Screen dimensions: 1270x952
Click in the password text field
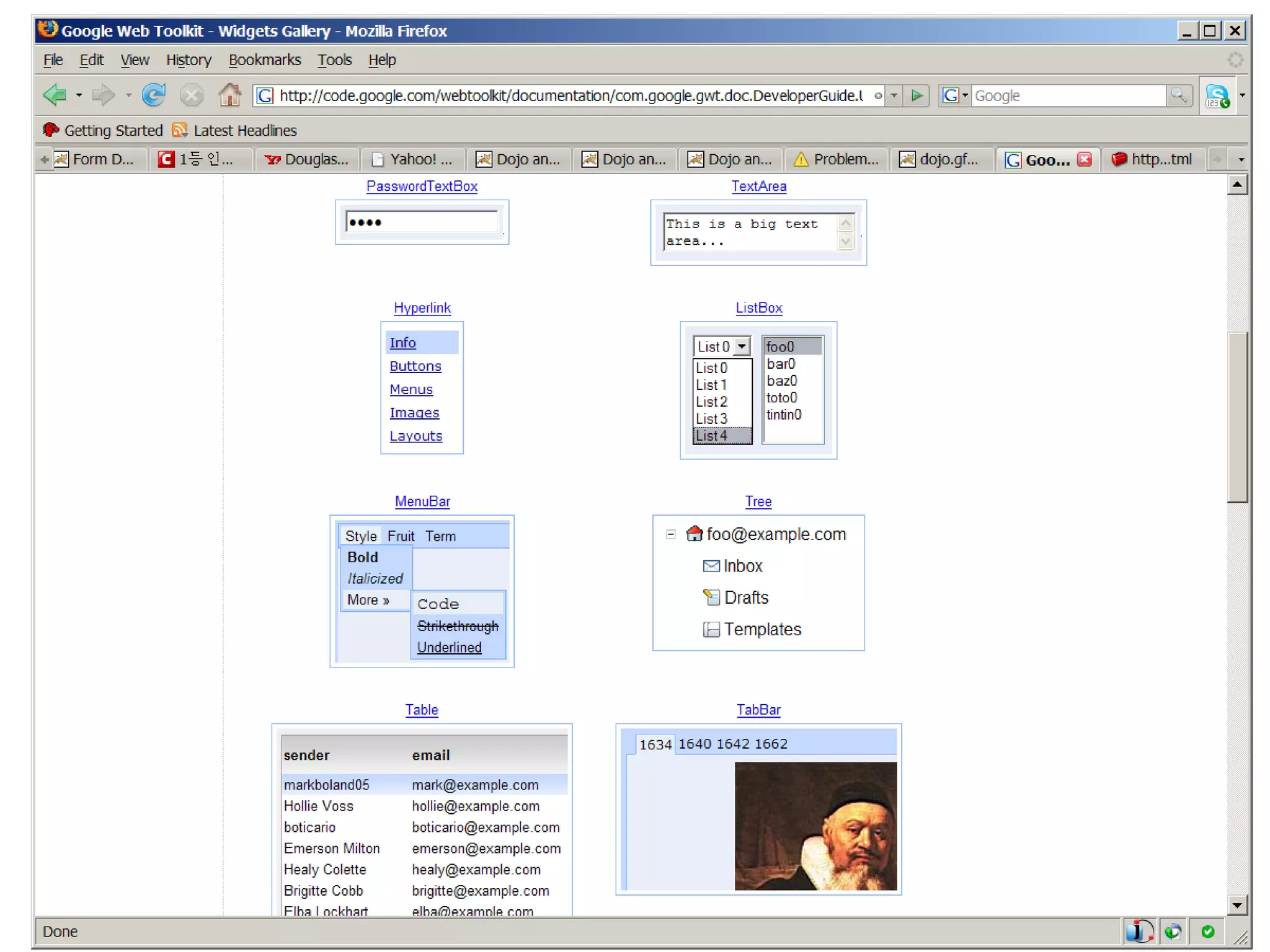pos(422,223)
